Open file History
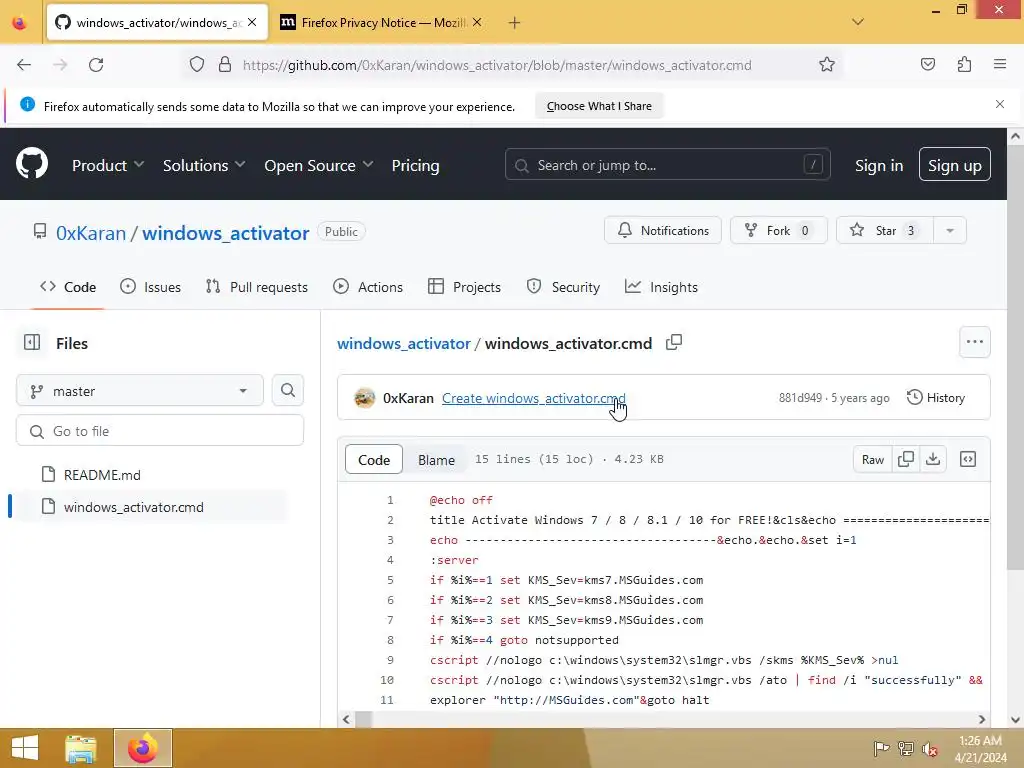 click(x=935, y=398)
